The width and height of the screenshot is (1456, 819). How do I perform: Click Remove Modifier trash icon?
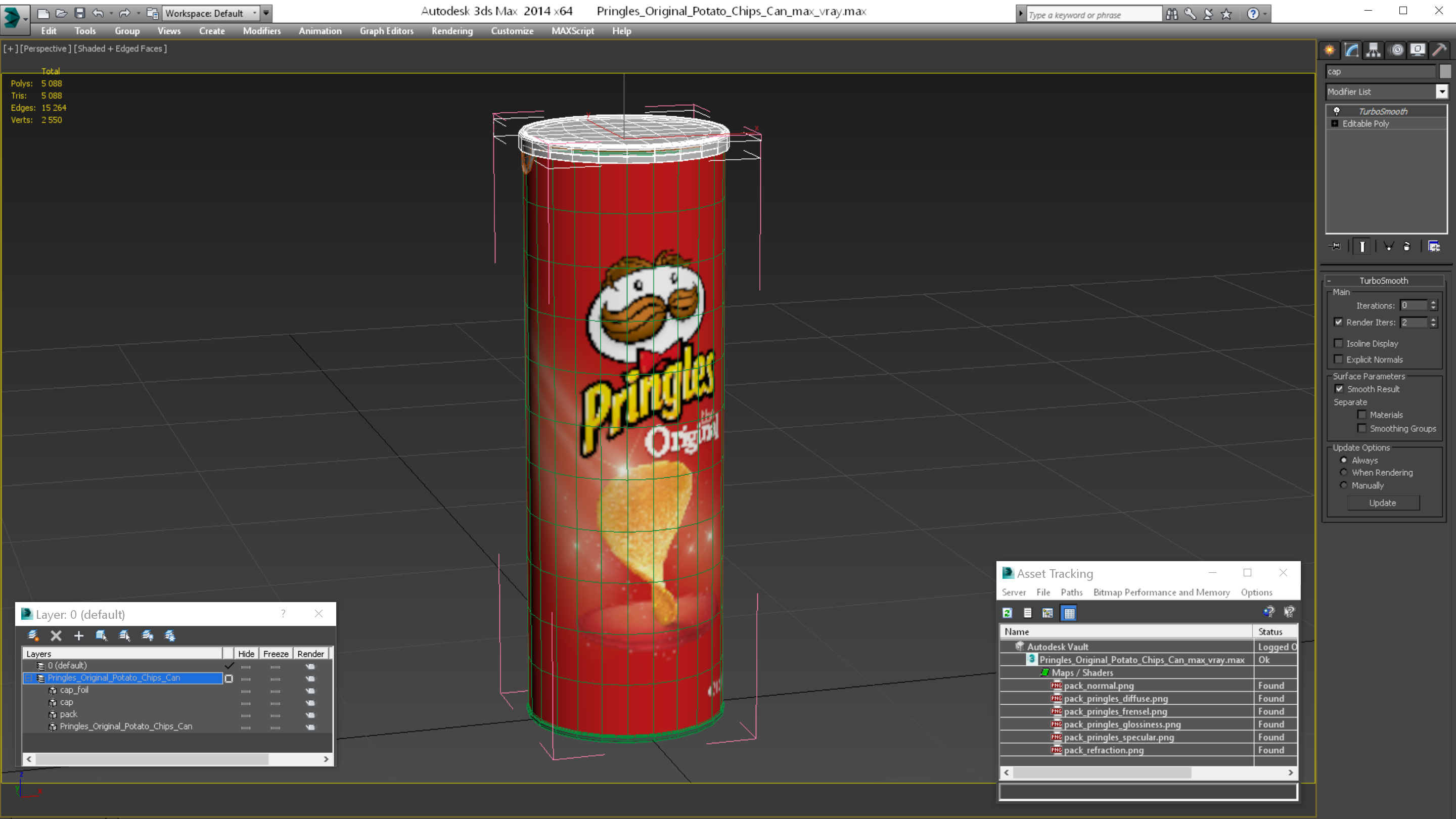(x=1407, y=246)
